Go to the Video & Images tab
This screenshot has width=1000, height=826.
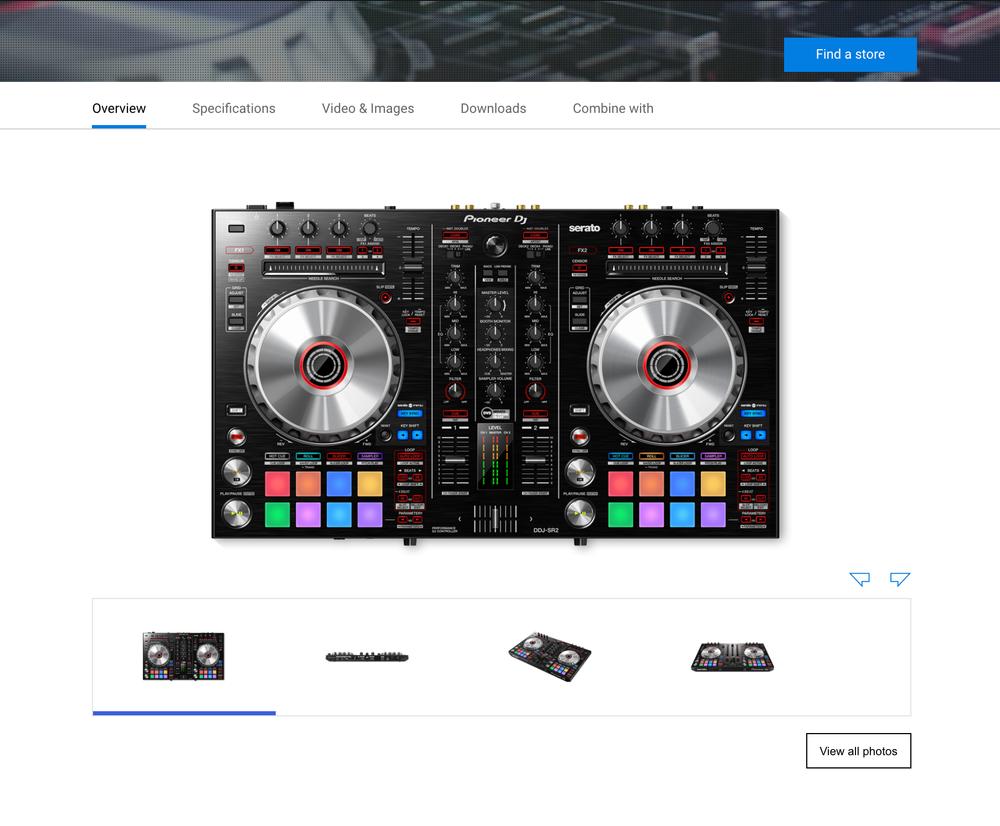pos(368,108)
